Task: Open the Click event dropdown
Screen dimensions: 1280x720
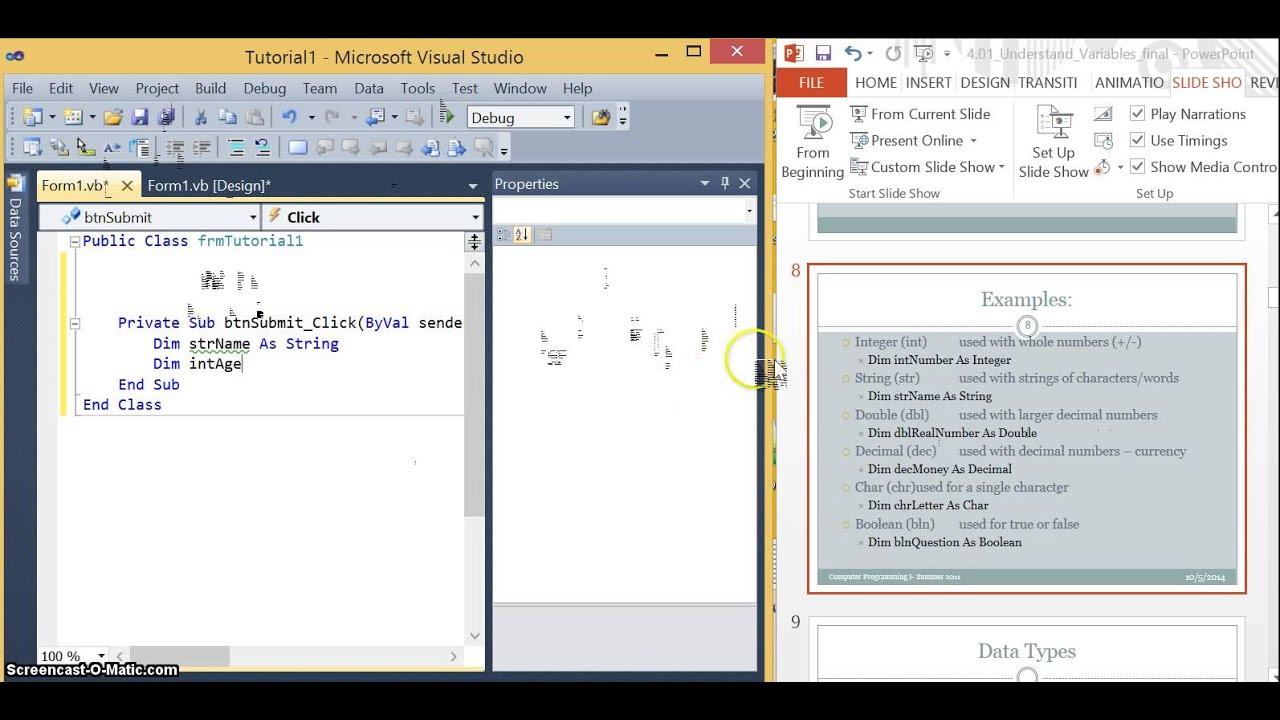Action: 475,217
